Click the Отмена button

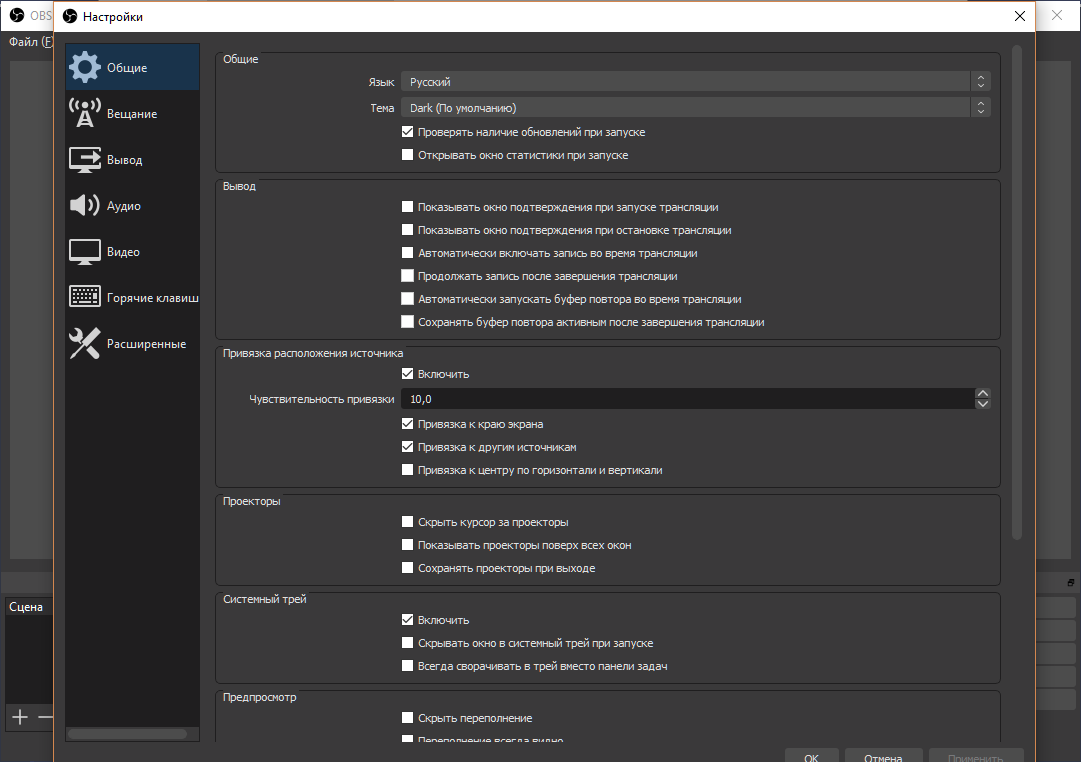(x=883, y=756)
